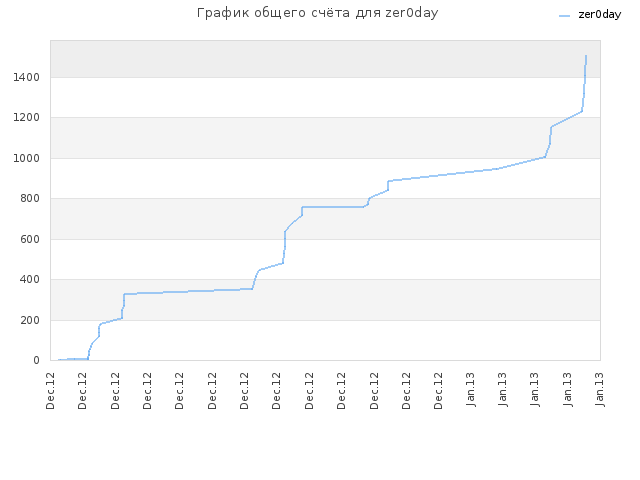
Task: Click the 1200 y-axis label
Action: pyautogui.click(x=26, y=118)
